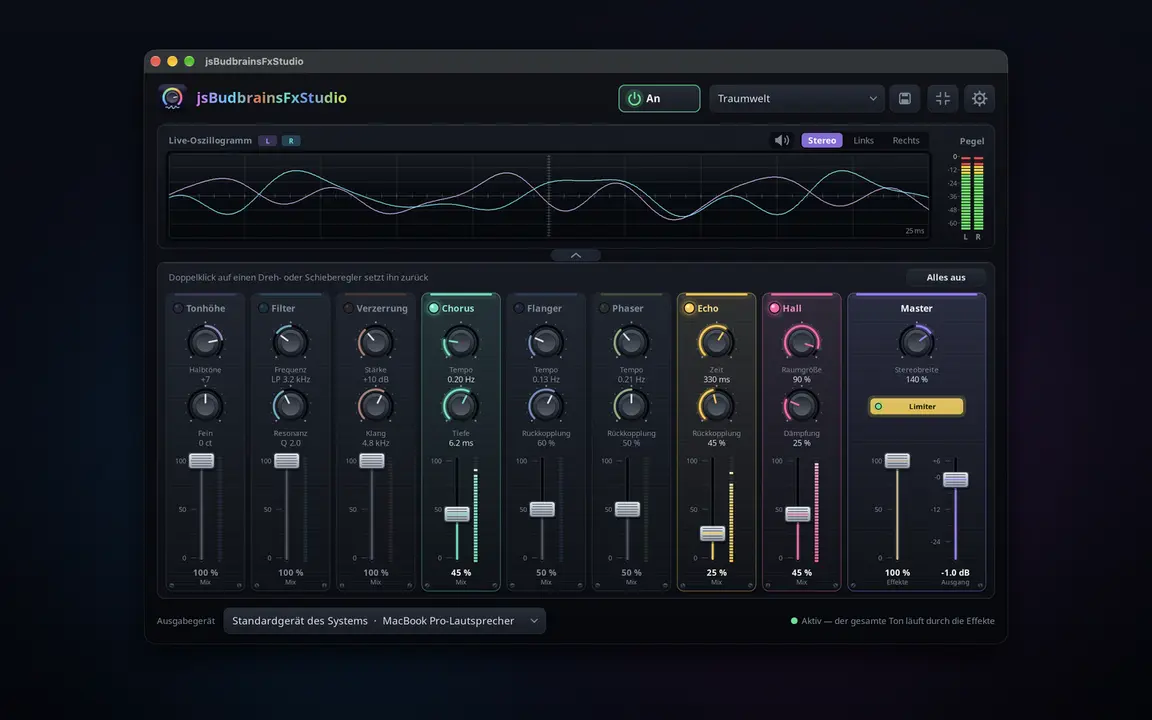This screenshot has height=720, width=1152.
Task: Click the Klang knob in the Verzerrung strip
Action: 375,406
